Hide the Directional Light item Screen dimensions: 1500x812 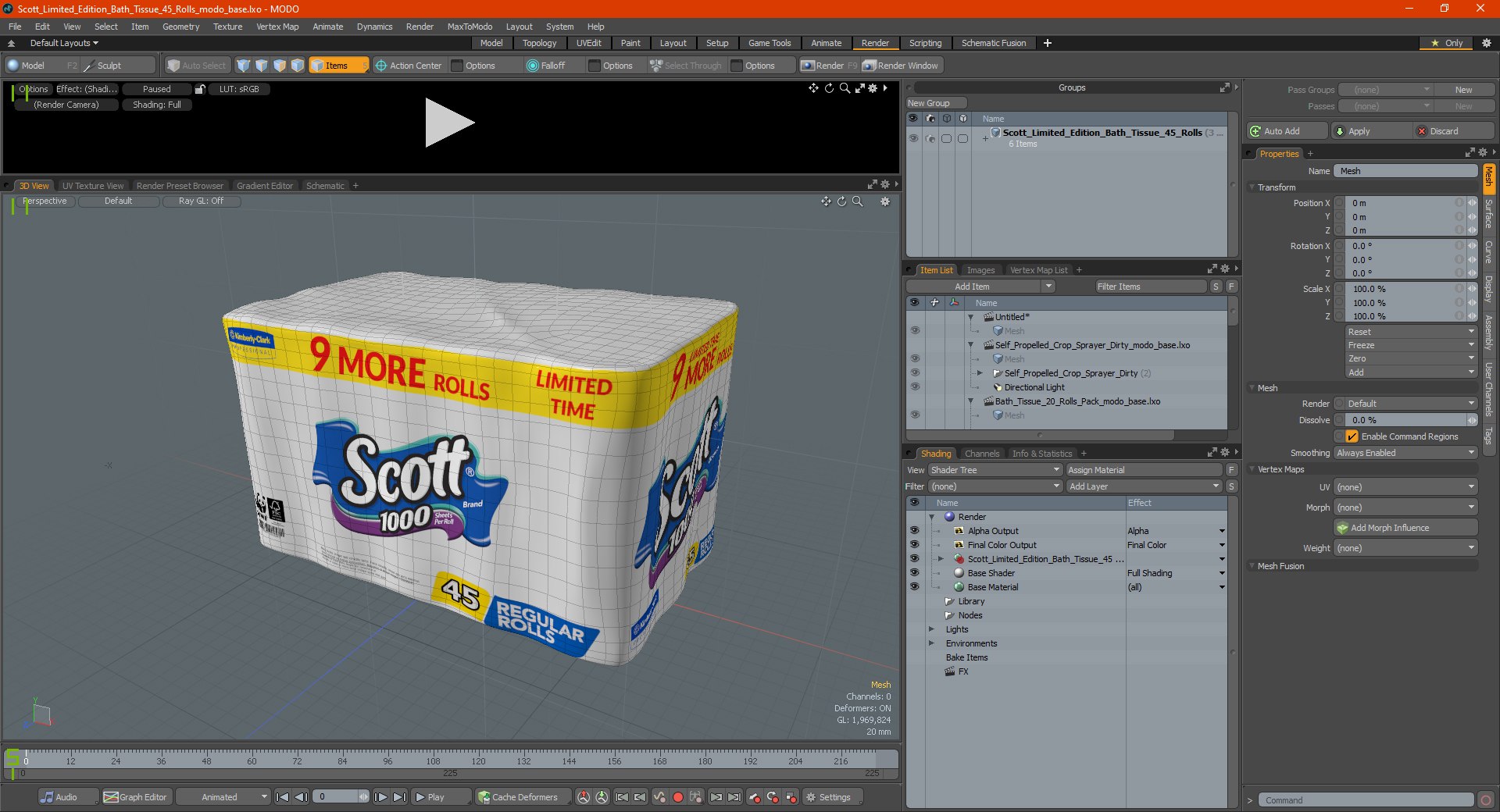tap(914, 387)
